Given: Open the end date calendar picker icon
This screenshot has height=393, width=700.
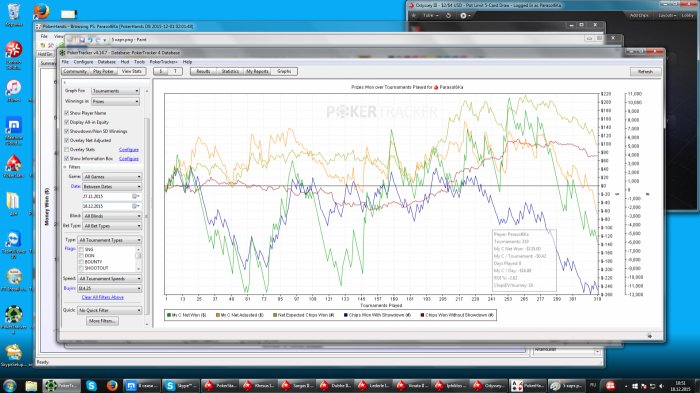Looking at the screenshot, I should [136, 206].
